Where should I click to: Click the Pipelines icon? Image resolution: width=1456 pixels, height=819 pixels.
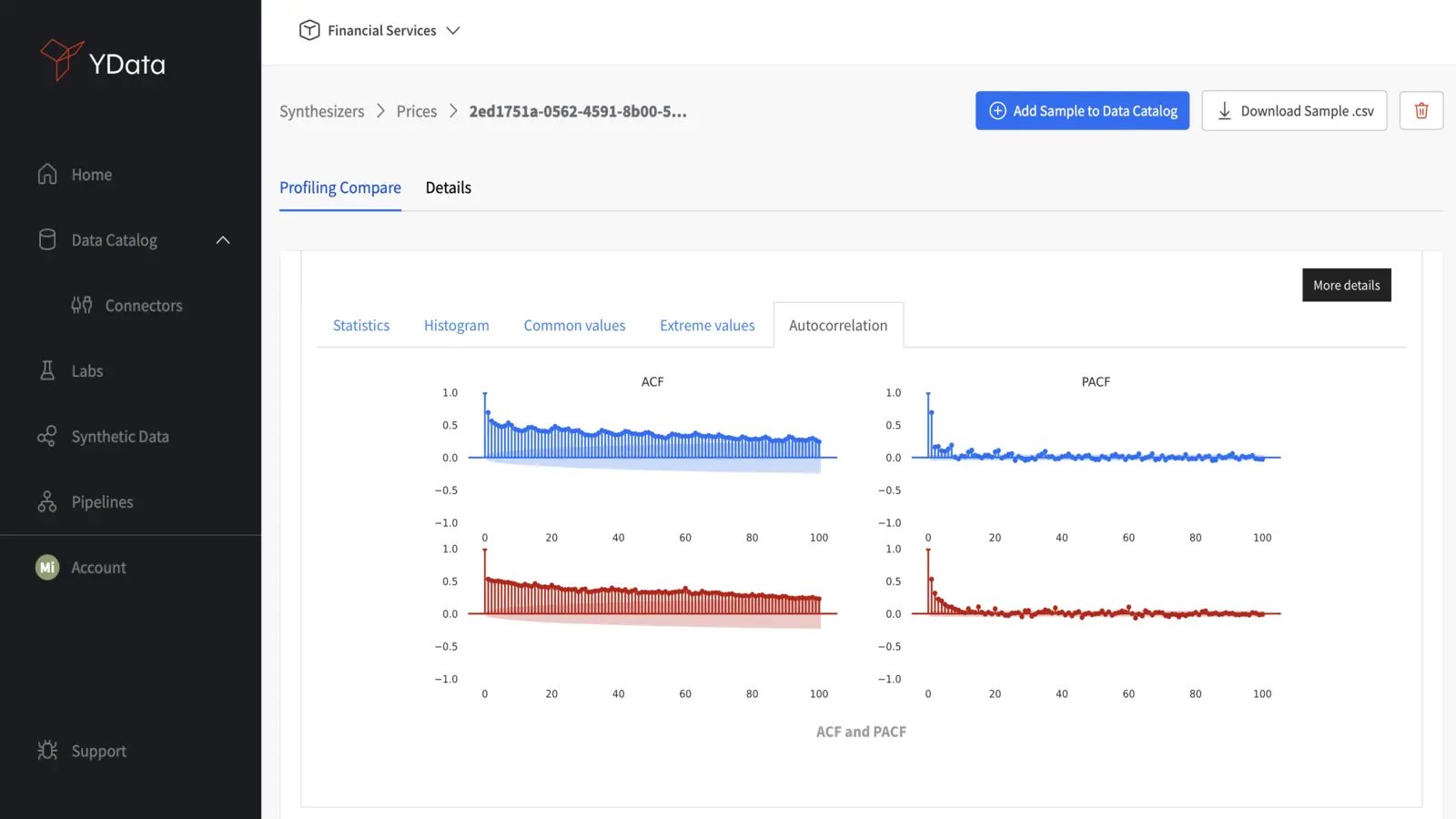pyautogui.click(x=47, y=501)
